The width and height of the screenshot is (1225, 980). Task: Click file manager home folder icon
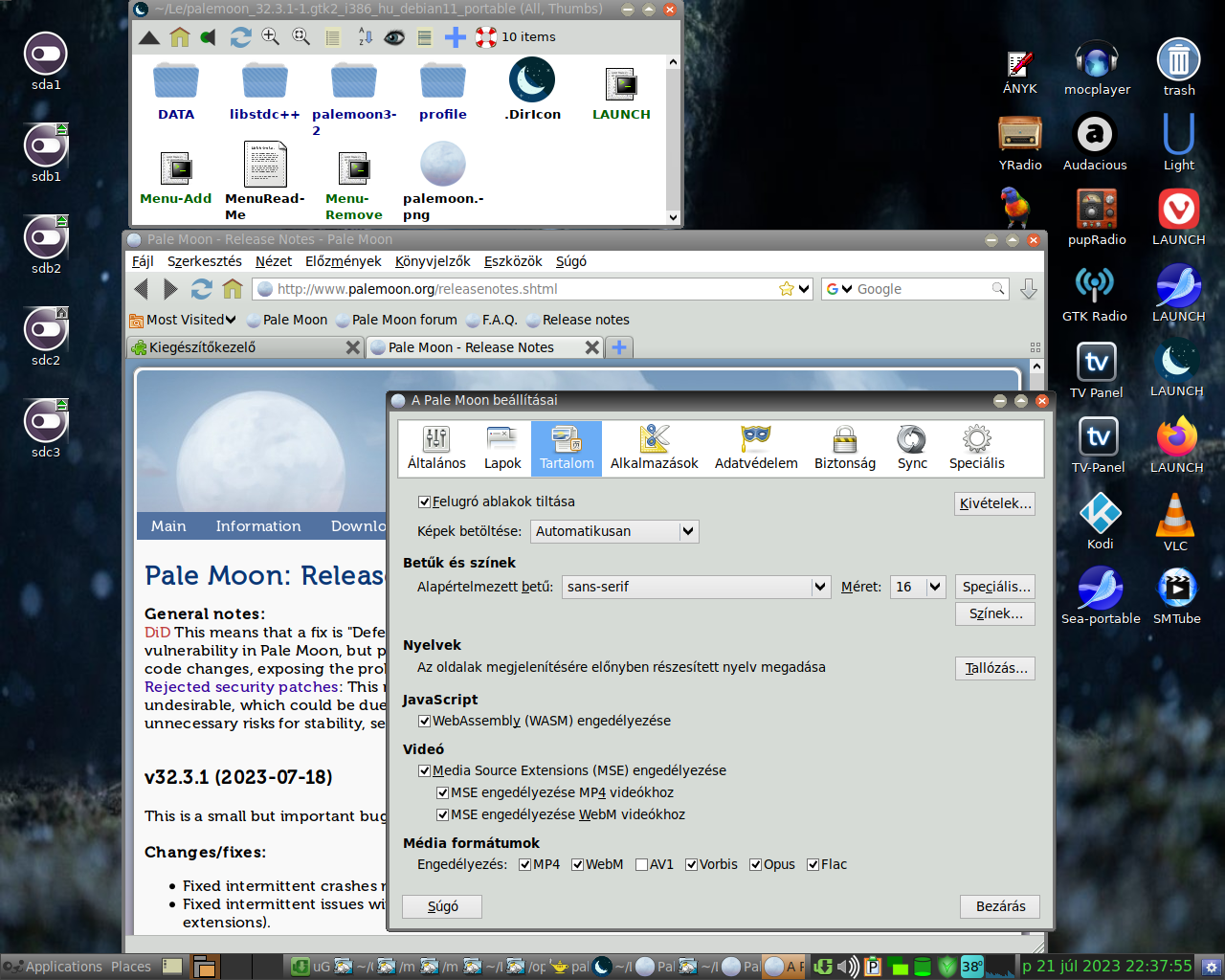coord(180,37)
